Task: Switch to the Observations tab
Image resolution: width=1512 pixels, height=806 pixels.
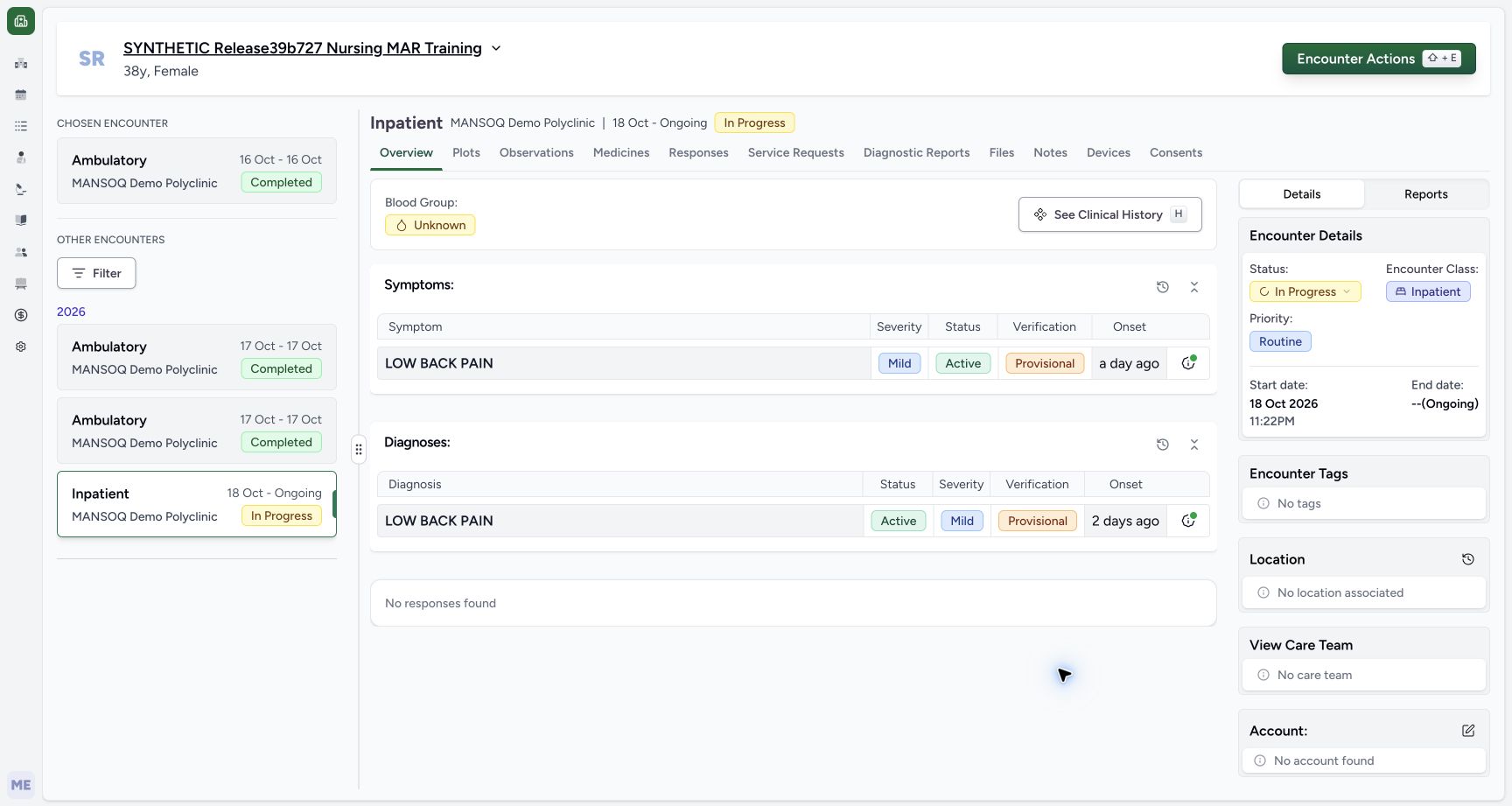Action: coord(536,152)
